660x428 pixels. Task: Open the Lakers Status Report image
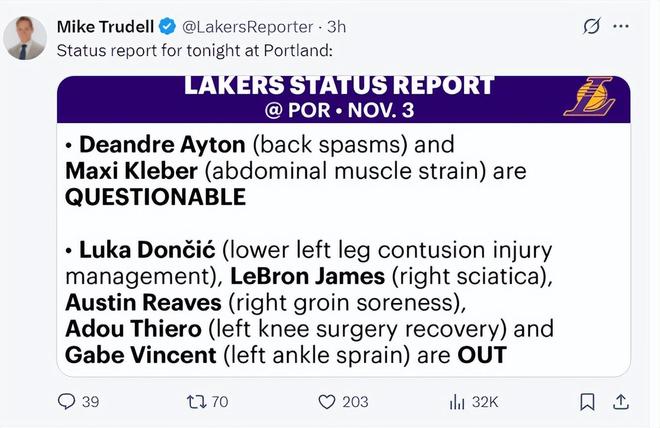click(343, 250)
